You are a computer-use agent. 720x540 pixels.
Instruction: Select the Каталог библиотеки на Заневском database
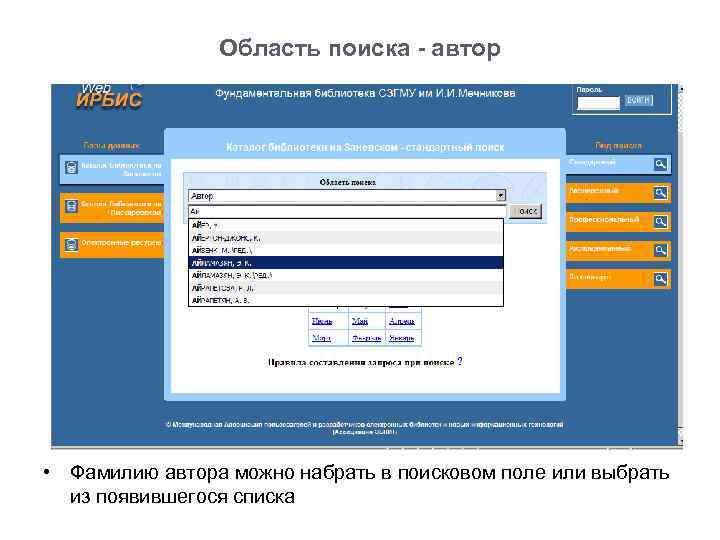[x=112, y=169]
